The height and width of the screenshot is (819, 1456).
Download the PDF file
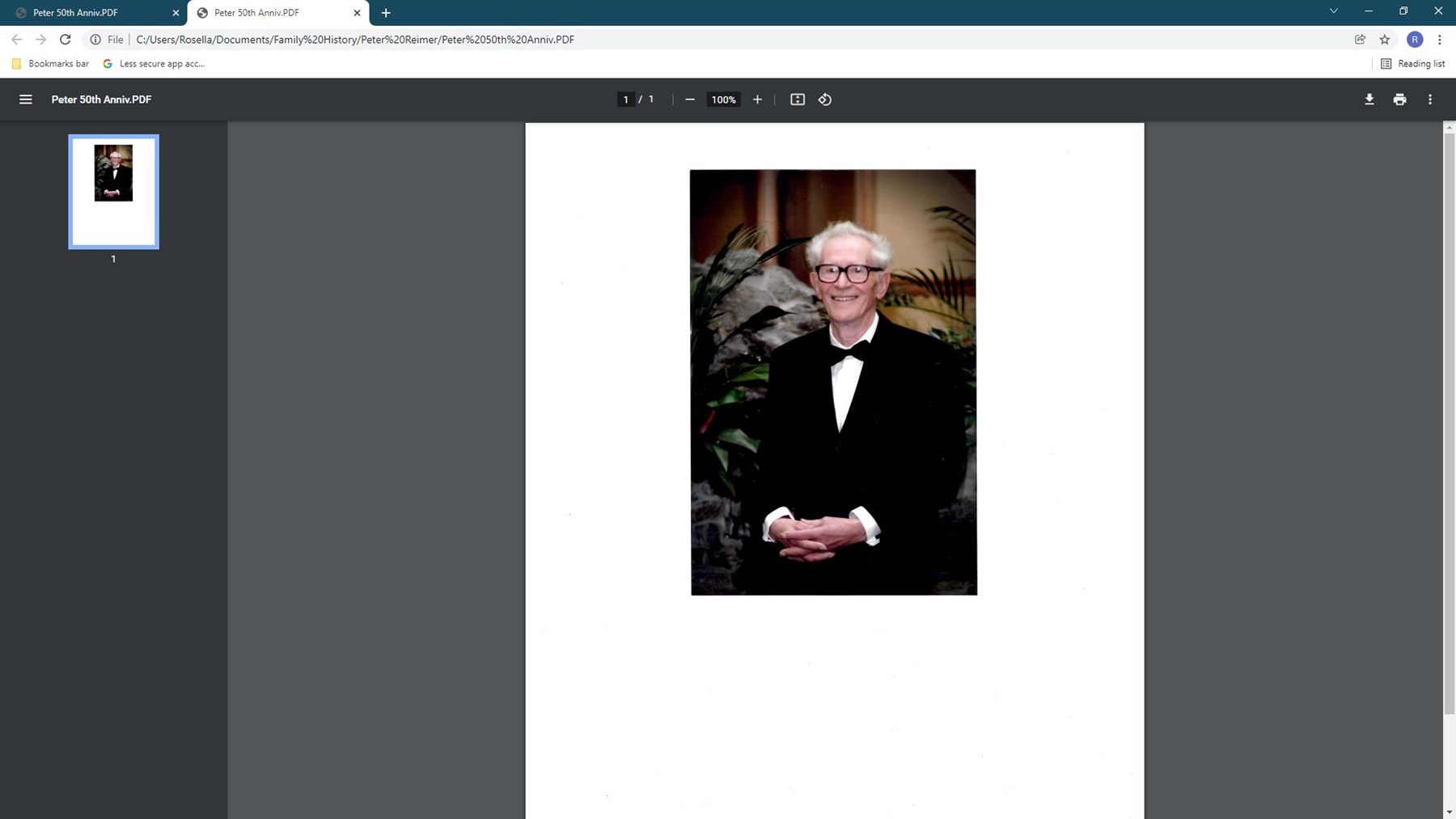coord(1369,100)
